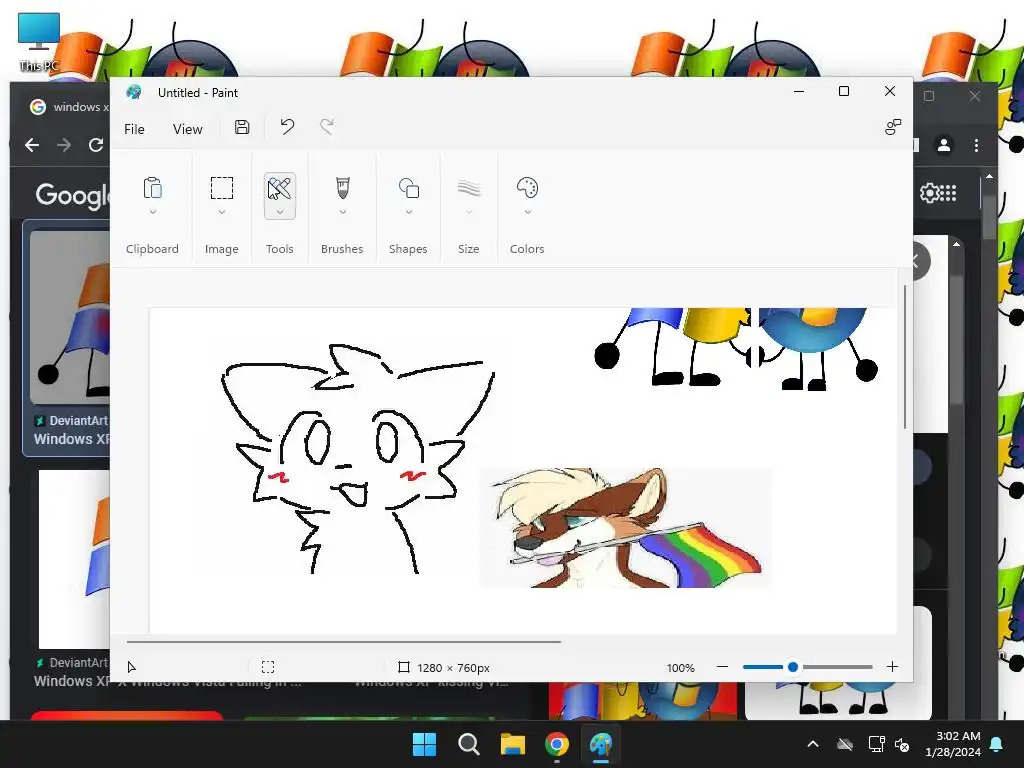Click the zoom out minus button
Viewport: 1024px width, 768px height.
[722, 667]
